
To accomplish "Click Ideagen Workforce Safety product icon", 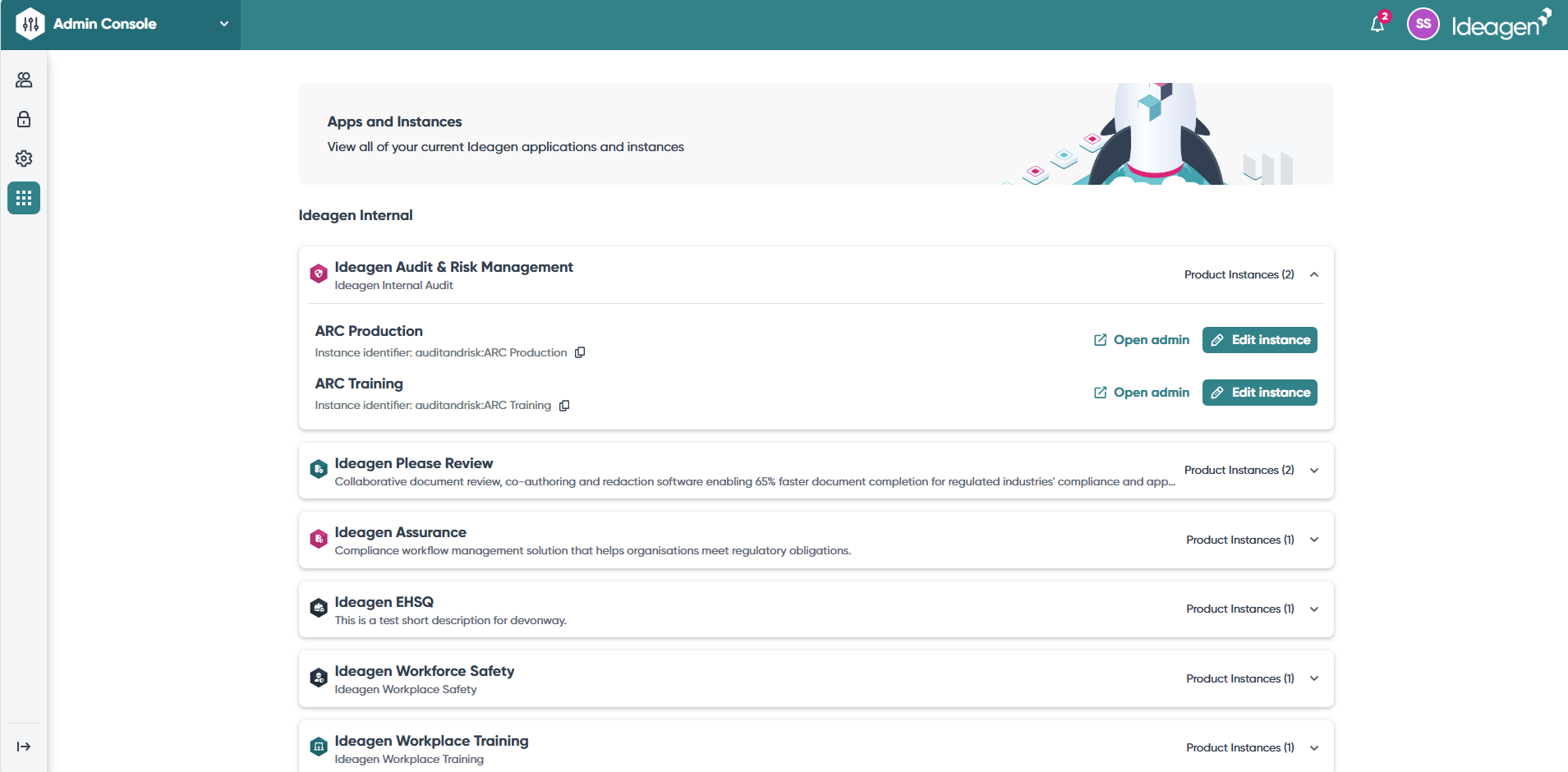I will 319,678.
